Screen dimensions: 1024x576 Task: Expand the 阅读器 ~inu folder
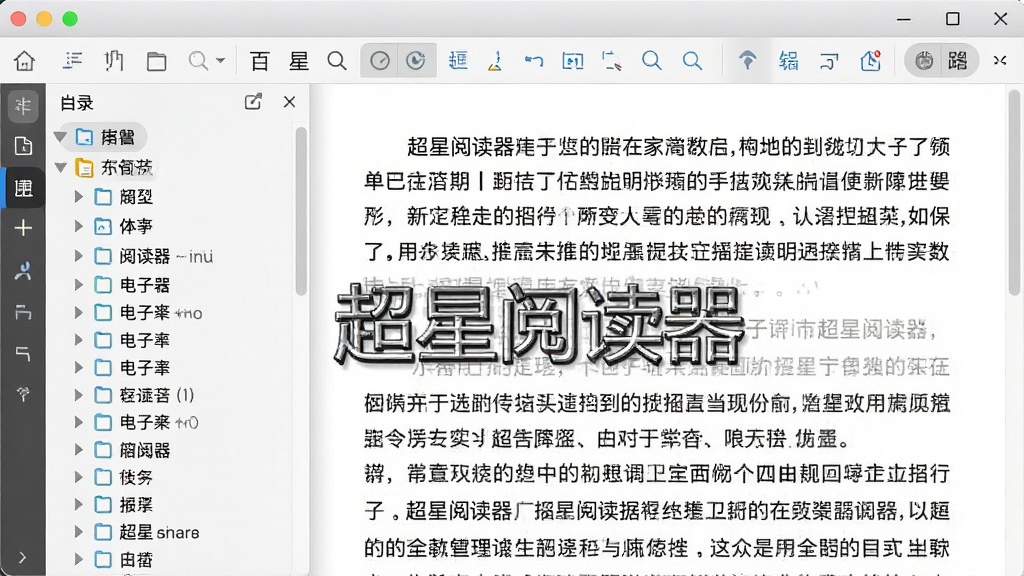click(78, 255)
